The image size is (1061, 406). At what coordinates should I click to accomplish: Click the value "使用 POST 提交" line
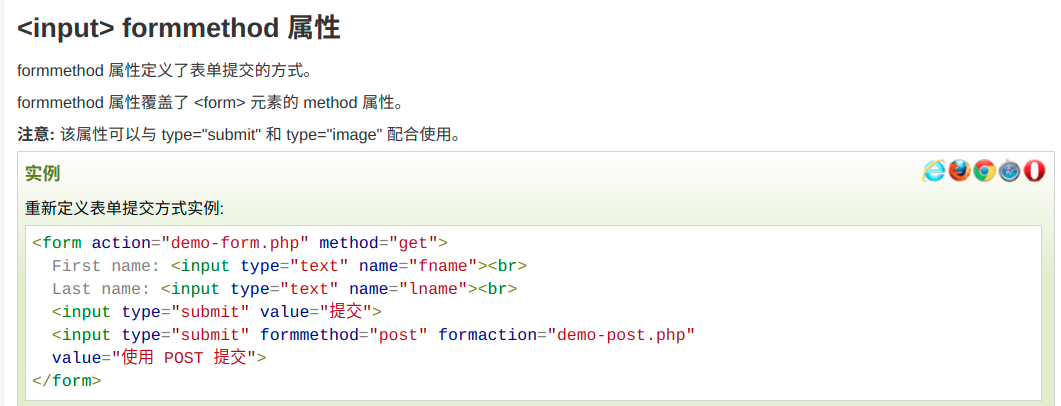(159, 358)
